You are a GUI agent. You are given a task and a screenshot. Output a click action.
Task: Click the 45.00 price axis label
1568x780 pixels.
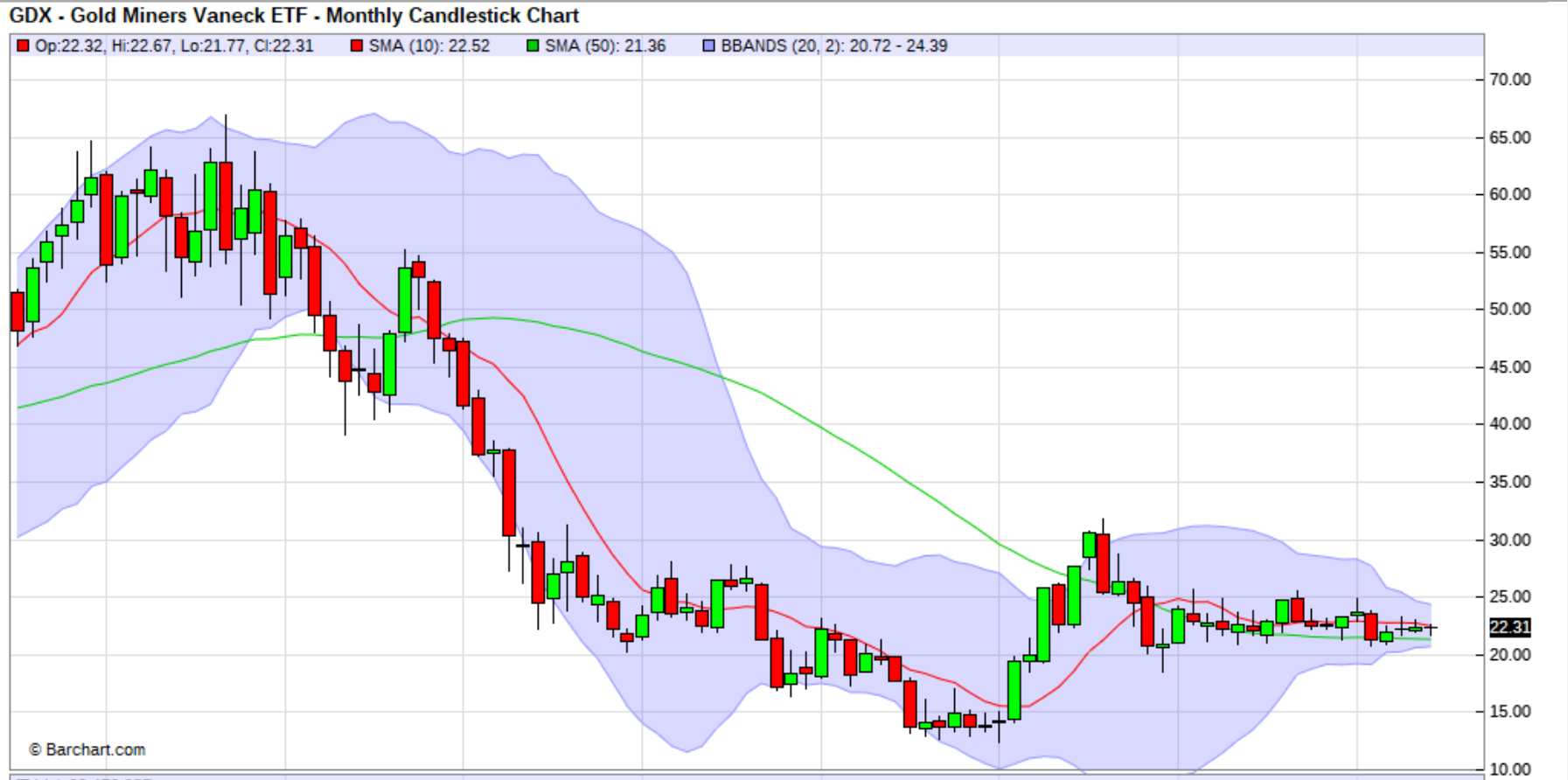pos(1510,366)
